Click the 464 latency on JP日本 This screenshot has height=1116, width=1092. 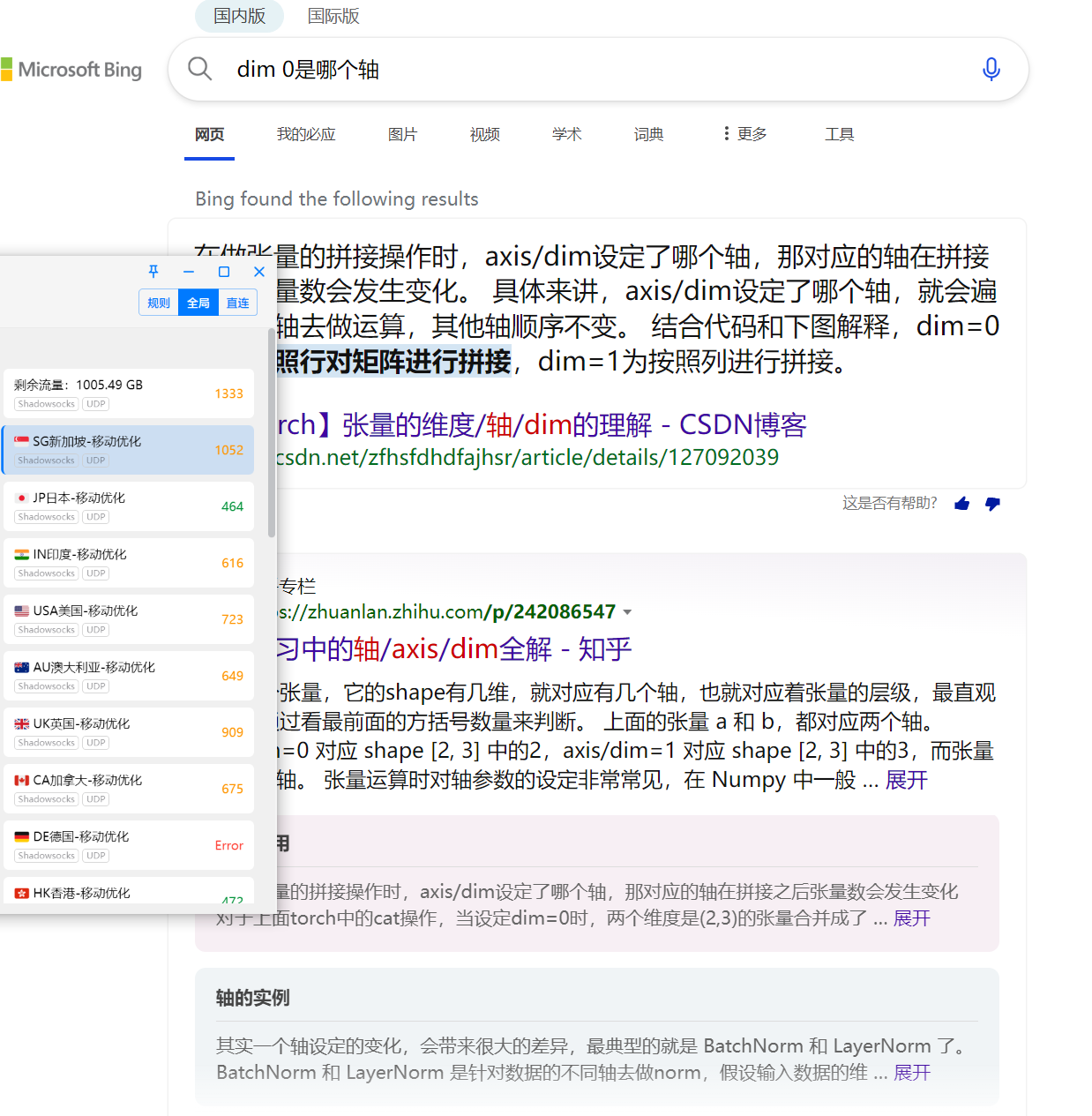point(232,506)
